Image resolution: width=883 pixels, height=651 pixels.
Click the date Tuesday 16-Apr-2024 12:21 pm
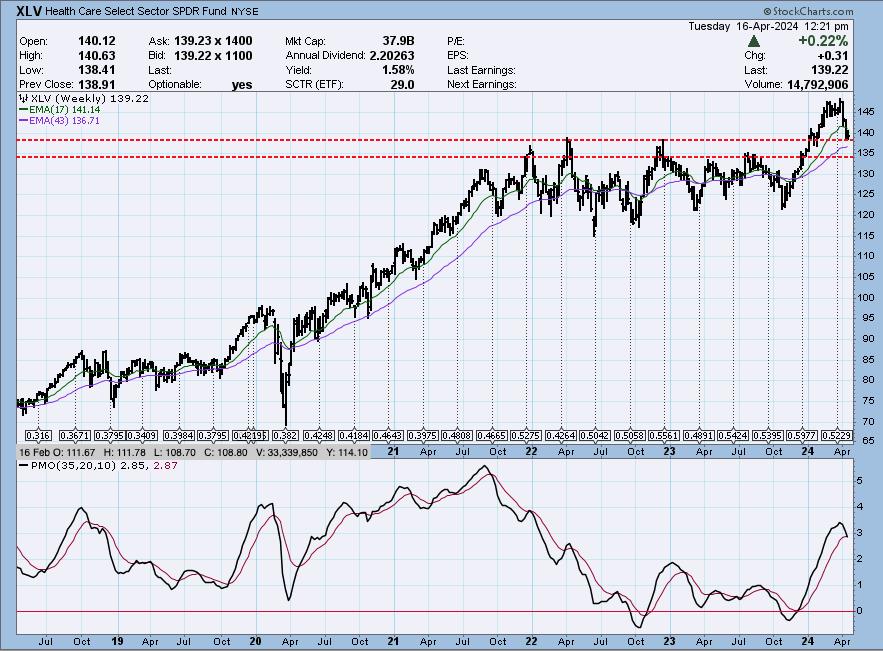tap(768, 26)
